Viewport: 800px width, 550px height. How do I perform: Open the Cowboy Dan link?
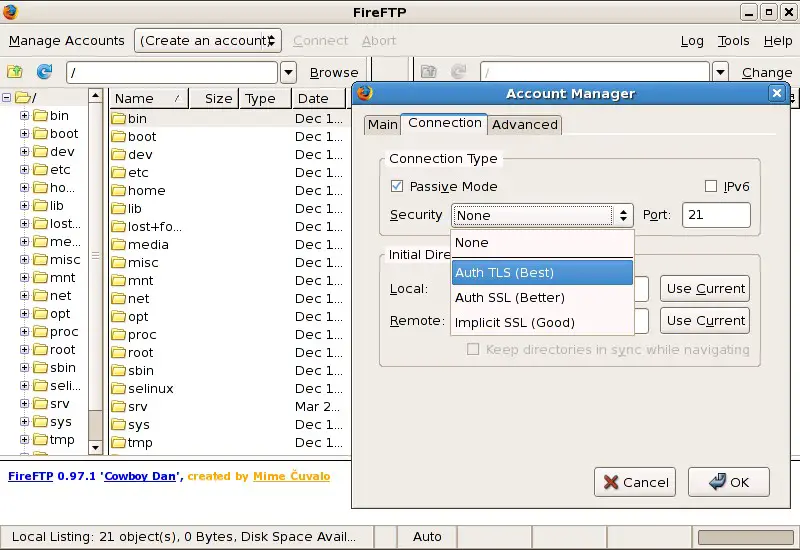(x=140, y=476)
